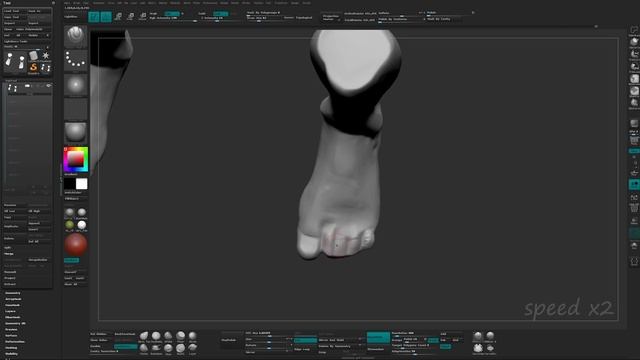Toggle the Double option teal switch
Screen dimensions: 640x360
(x=125, y=346)
